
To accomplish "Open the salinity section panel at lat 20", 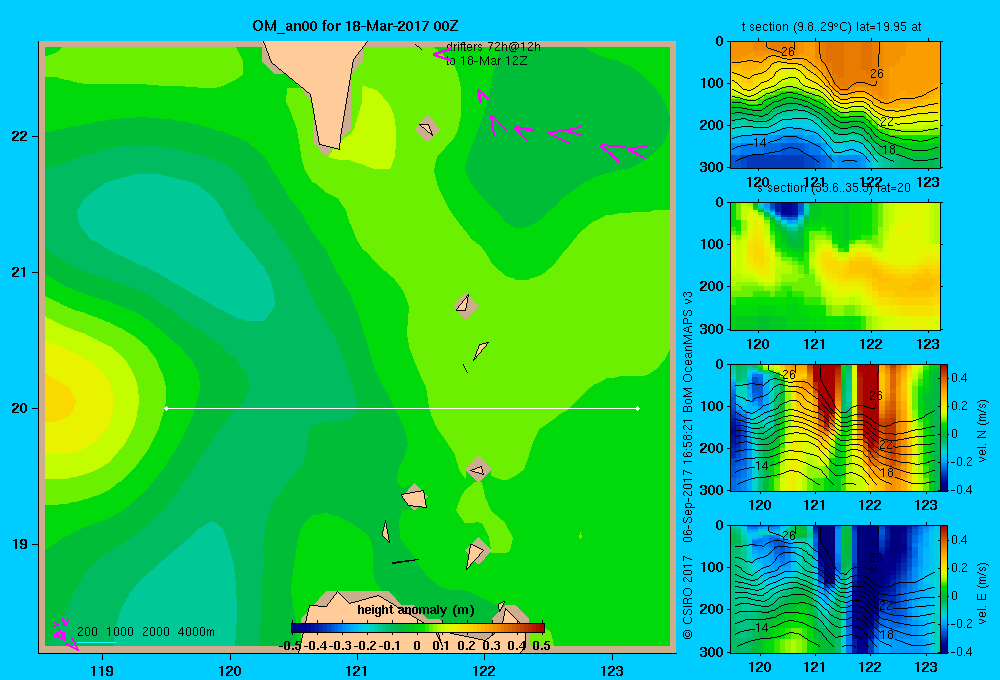I will pyautogui.click(x=835, y=266).
